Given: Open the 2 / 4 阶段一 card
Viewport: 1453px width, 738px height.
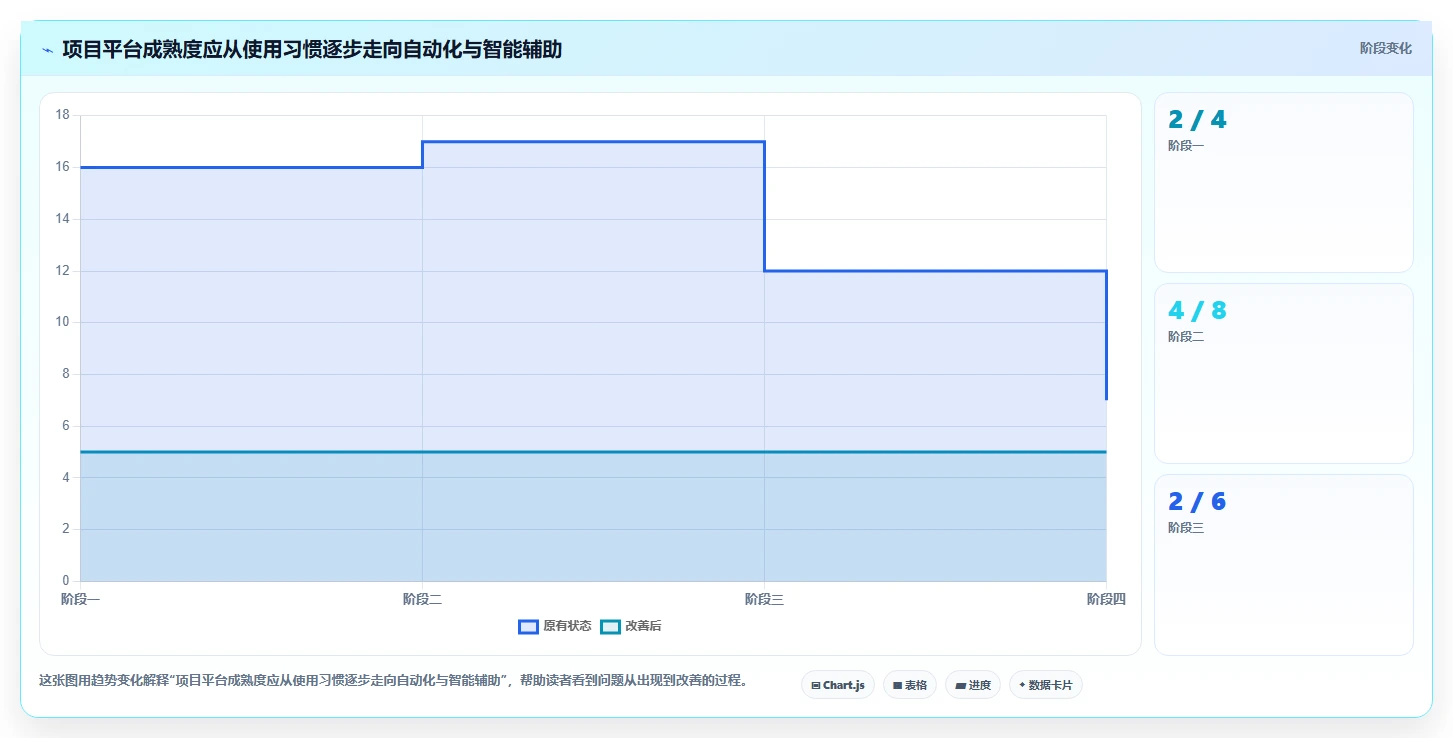Looking at the screenshot, I should pos(1283,182).
